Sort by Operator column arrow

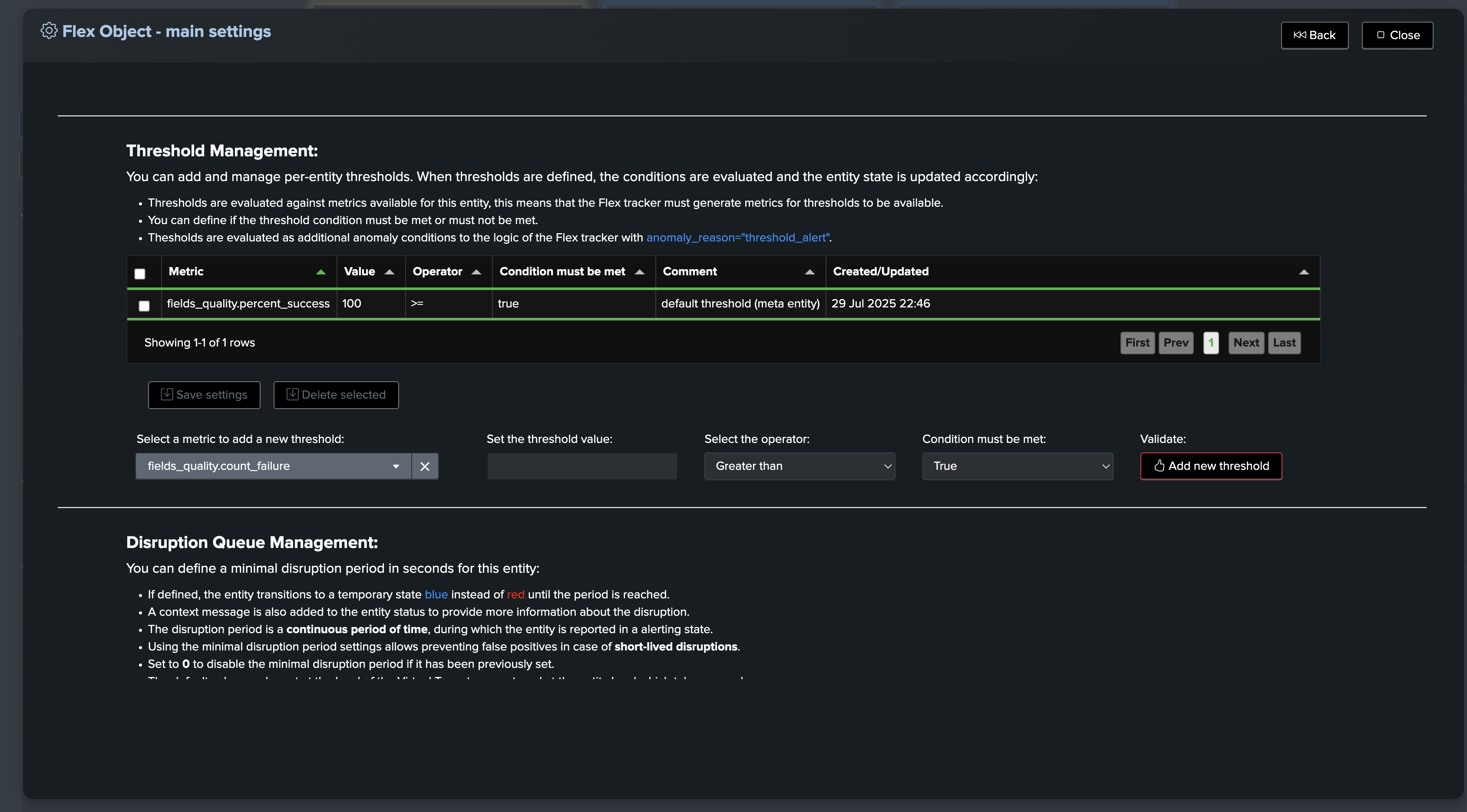point(477,272)
